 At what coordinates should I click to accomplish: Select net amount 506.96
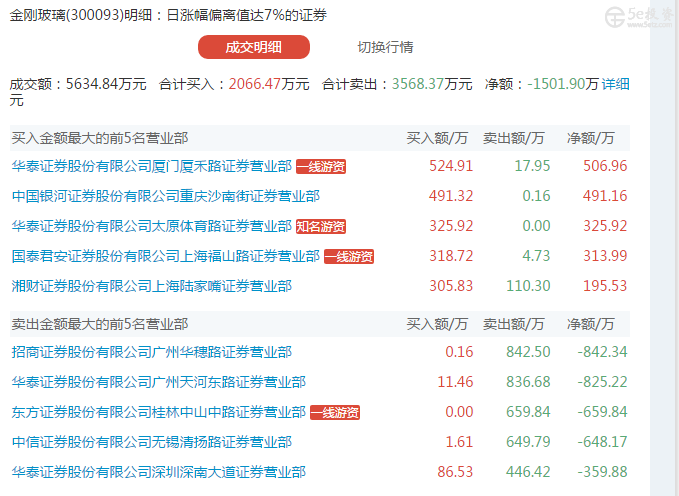tap(605, 166)
